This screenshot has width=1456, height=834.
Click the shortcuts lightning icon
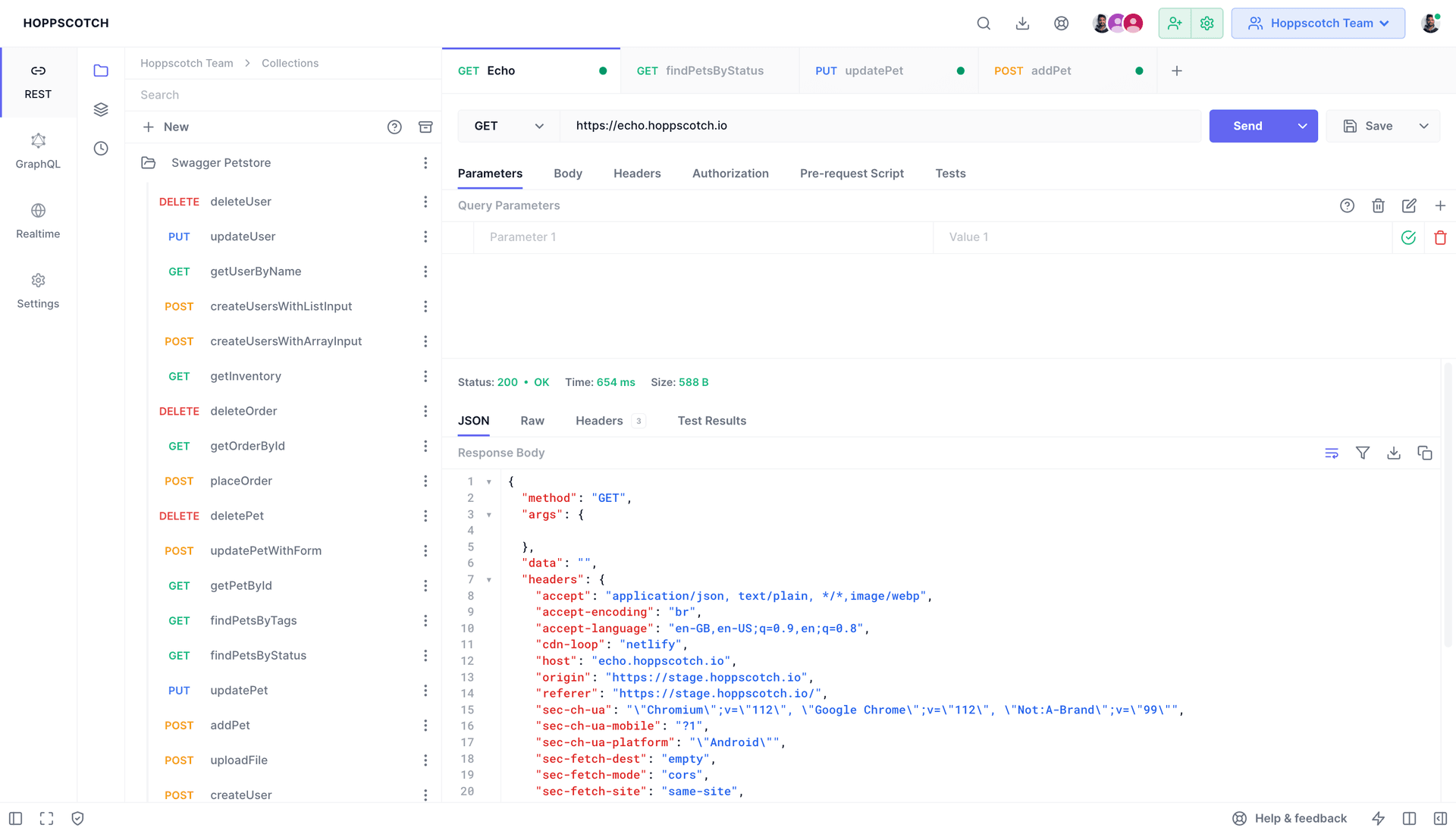point(1378,818)
